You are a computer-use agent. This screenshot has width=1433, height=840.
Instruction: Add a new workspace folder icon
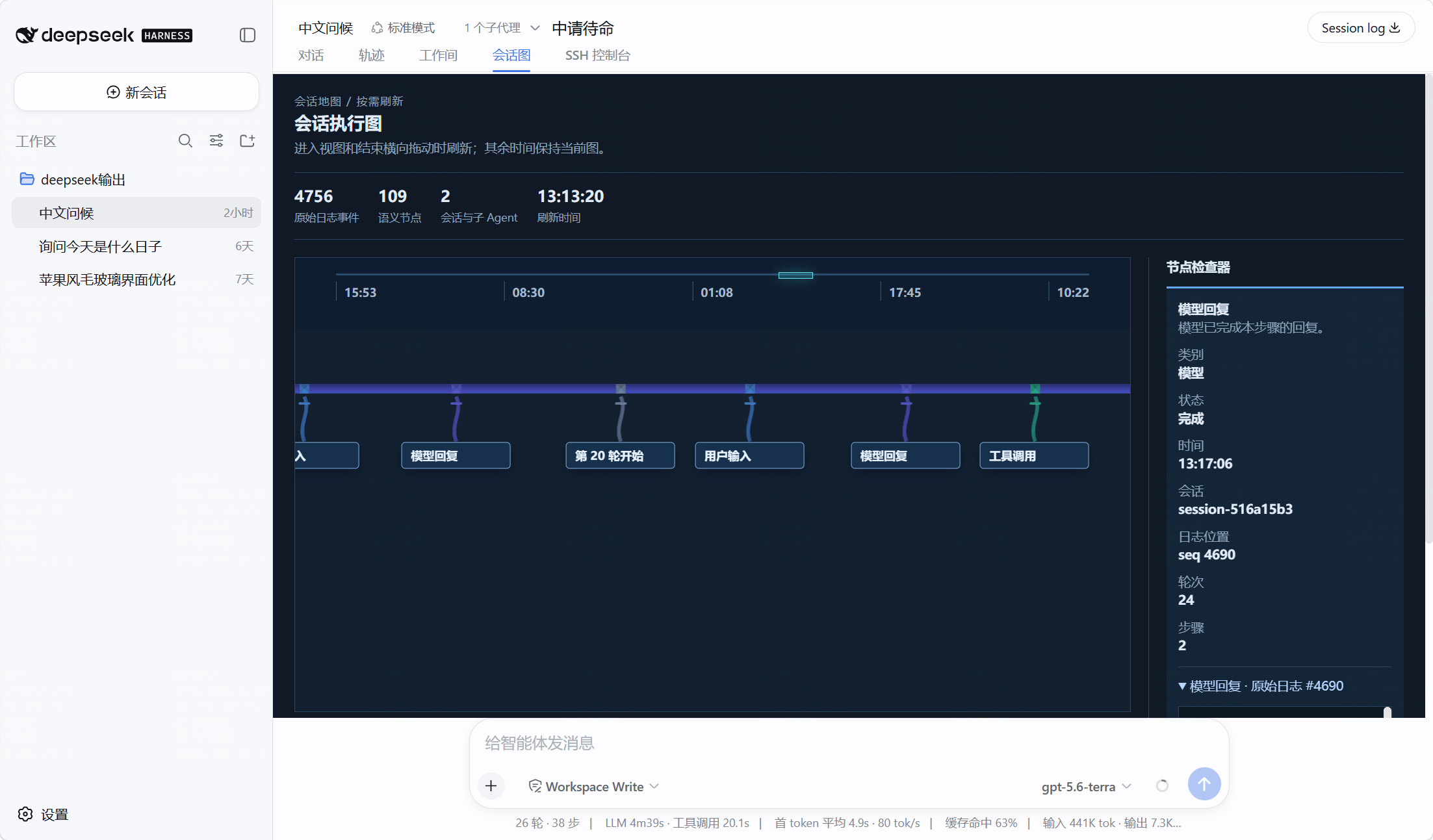tap(247, 141)
